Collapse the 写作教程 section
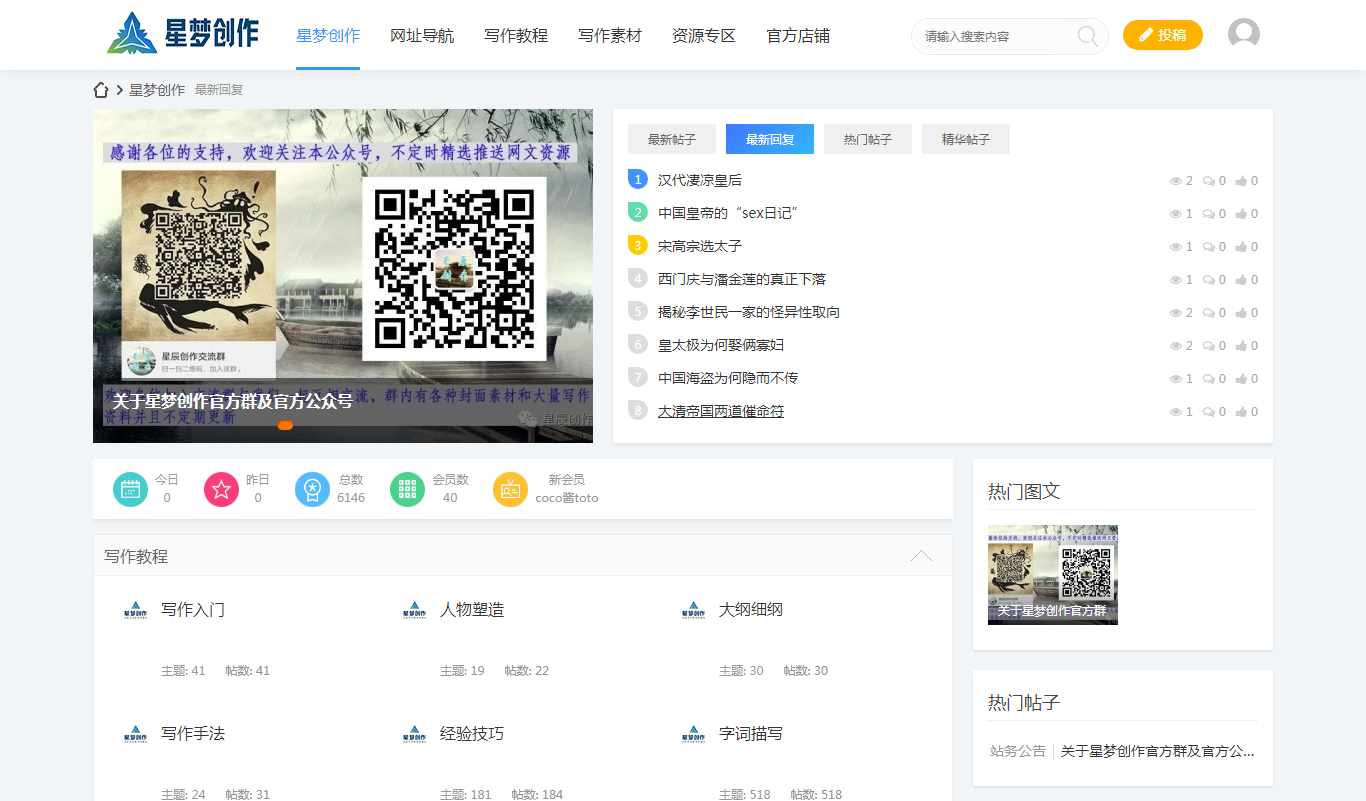The image size is (1366, 801). point(921,556)
